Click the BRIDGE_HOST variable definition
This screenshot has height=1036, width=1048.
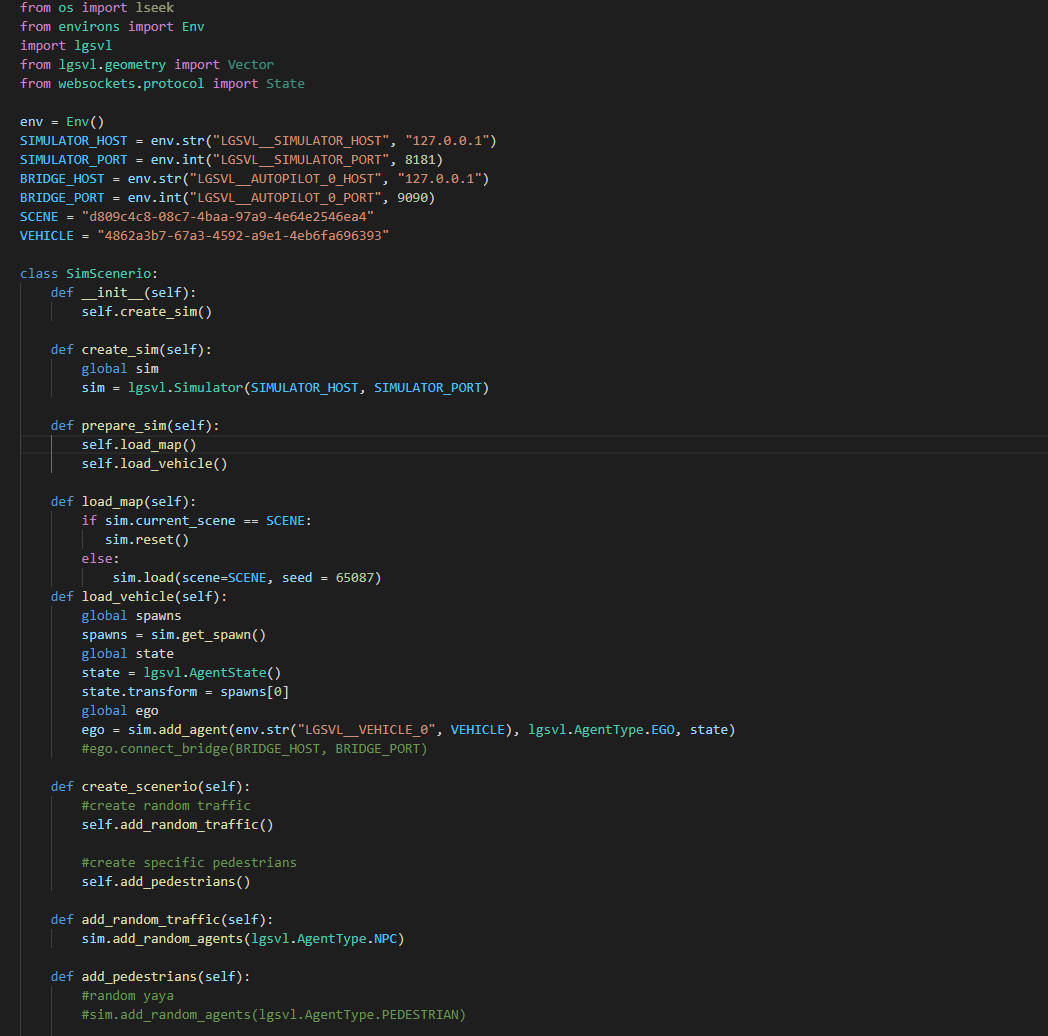(62, 178)
